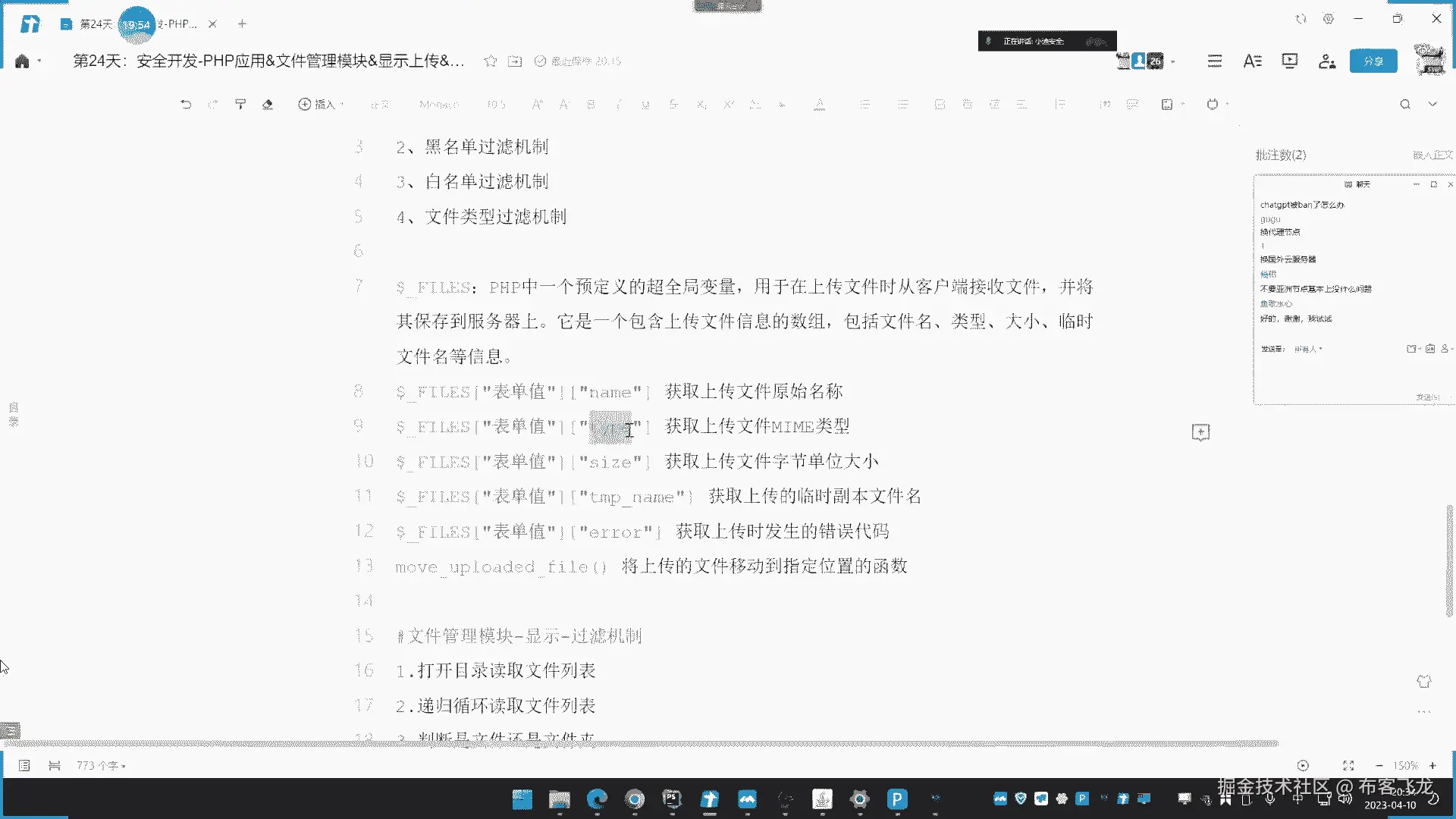Image resolution: width=1456 pixels, height=819 pixels.
Task: Toggle the fullscreen icon in status bar
Action: tap(1348, 766)
